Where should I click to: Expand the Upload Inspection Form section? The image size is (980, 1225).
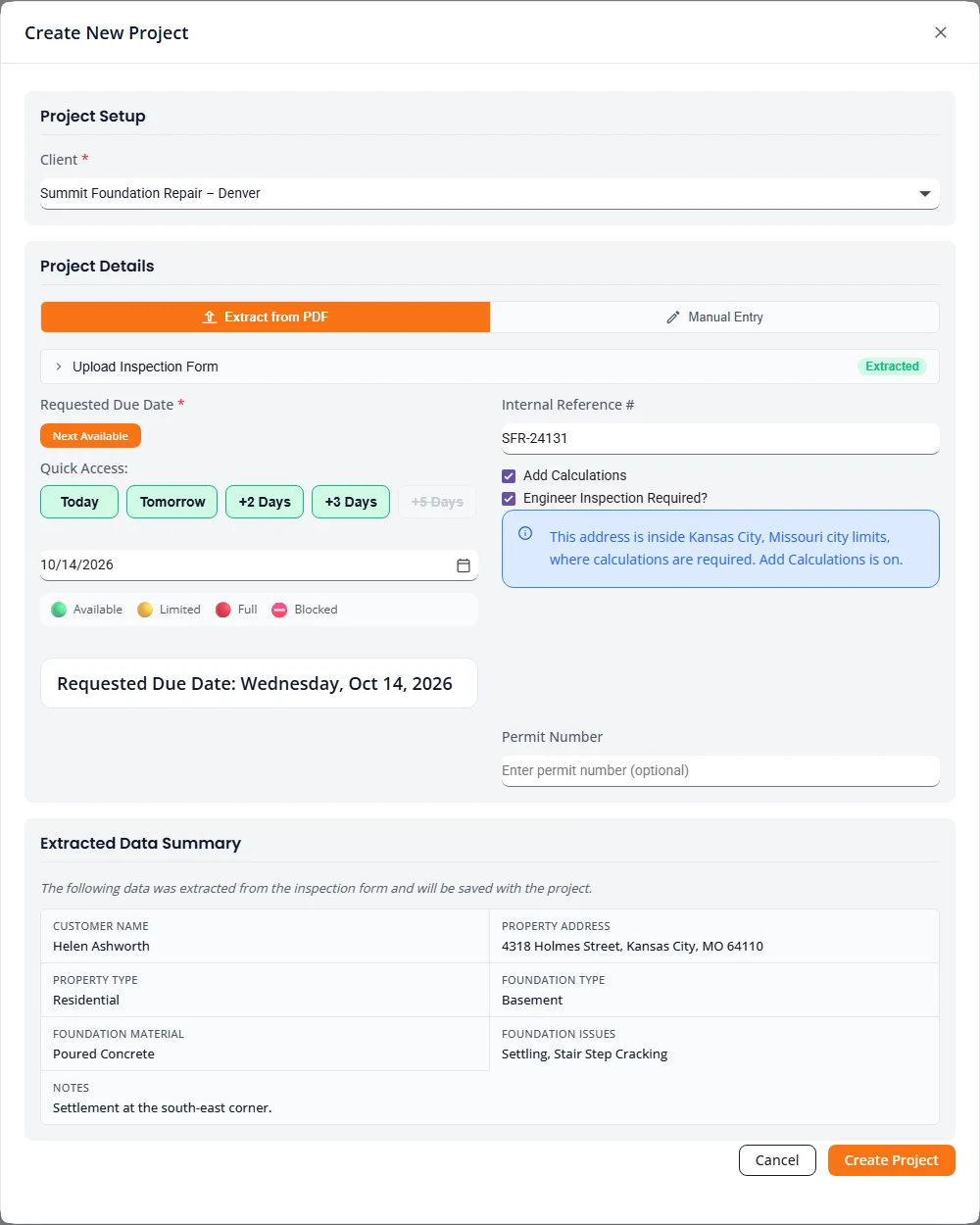click(490, 367)
